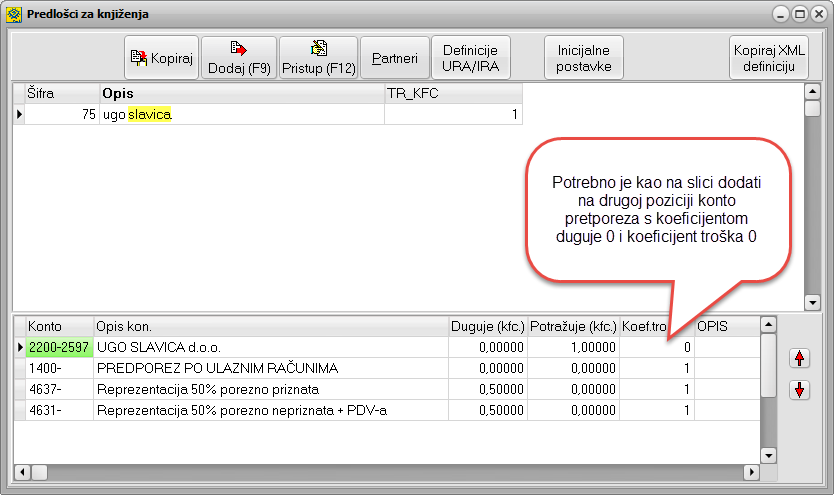
Task: Select PREDPOREZ PO ULAZNIM RAČUNIMA cell
Action: (271, 368)
